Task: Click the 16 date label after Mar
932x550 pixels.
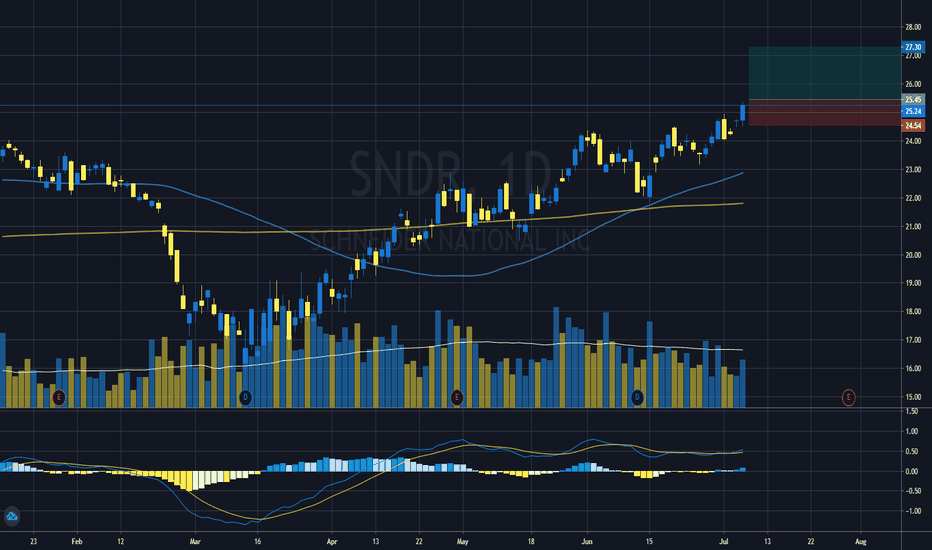Action: point(257,542)
